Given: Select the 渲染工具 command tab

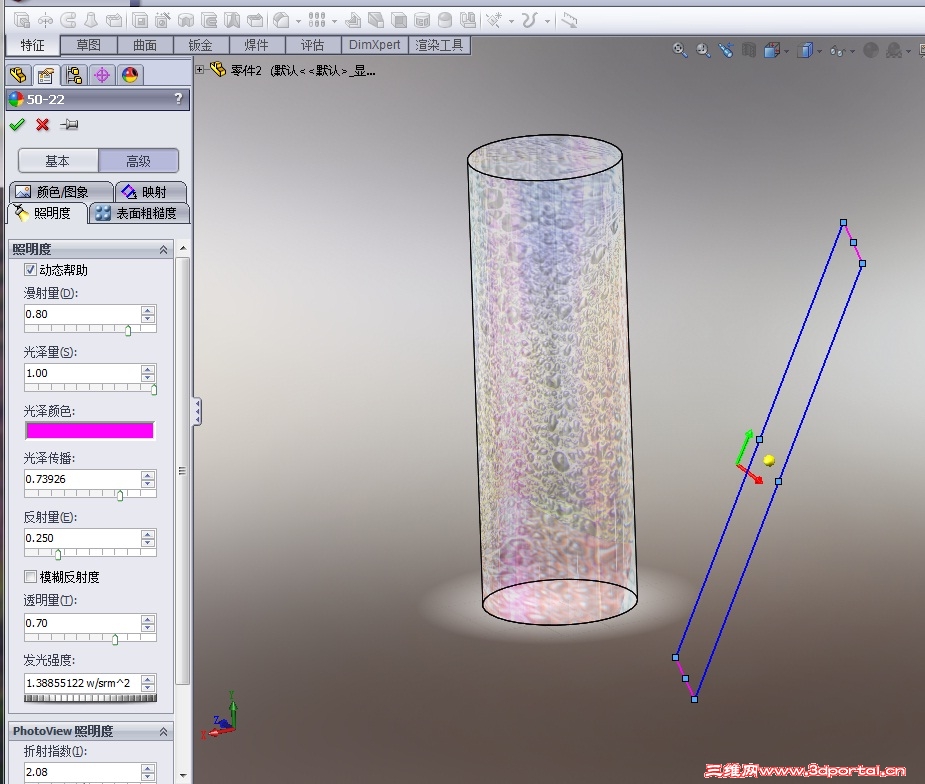Looking at the screenshot, I should click(x=439, y=45).
